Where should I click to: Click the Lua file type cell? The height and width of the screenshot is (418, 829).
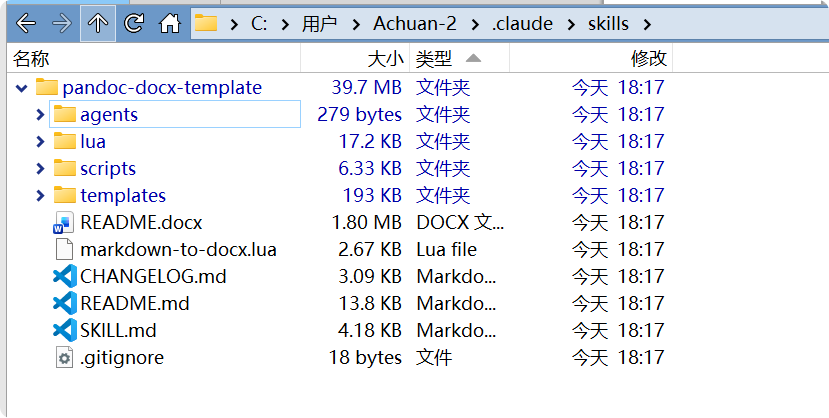tap(446, 249)
